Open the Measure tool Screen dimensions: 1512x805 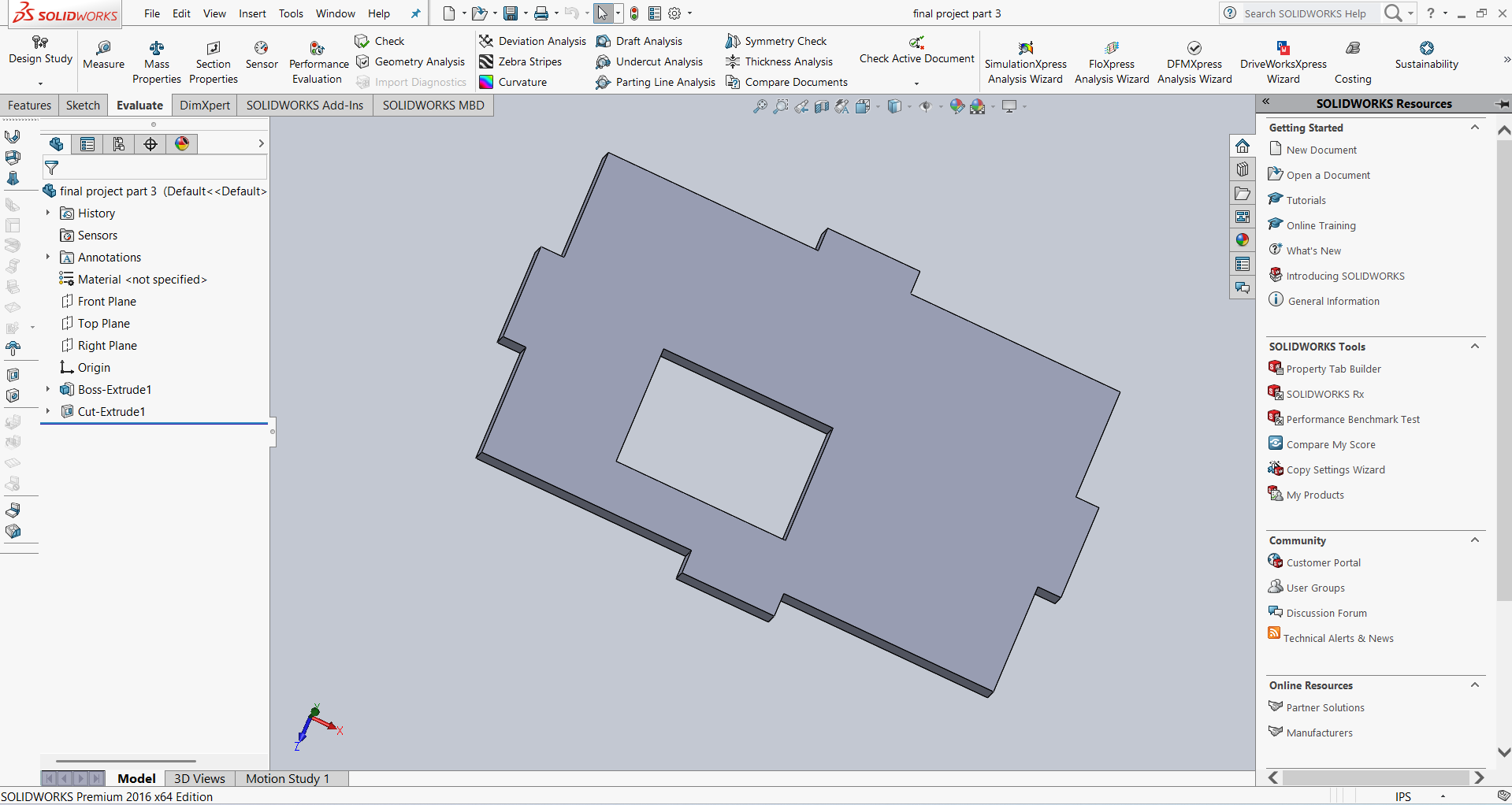103,55
